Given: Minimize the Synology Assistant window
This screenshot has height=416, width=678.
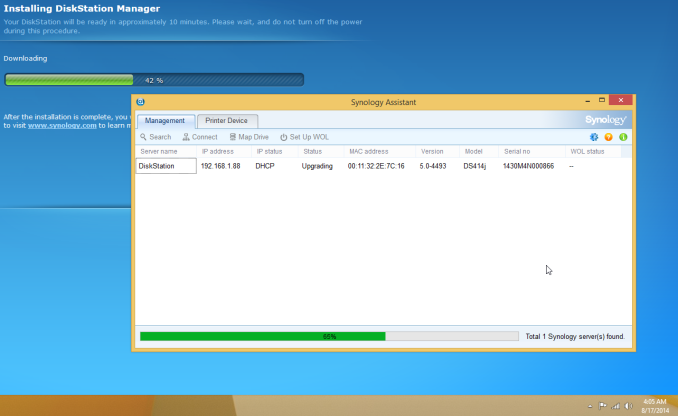Looking at the screenshot, I should coord(588,100).
